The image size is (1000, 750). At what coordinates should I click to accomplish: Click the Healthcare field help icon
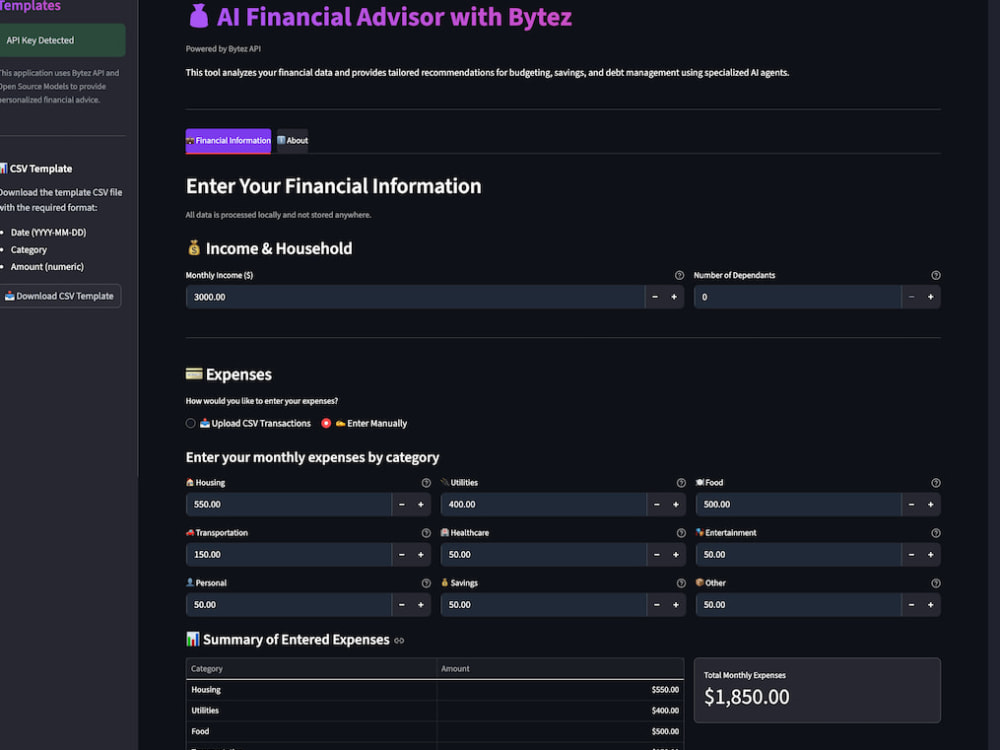click(x=681, y=533)
